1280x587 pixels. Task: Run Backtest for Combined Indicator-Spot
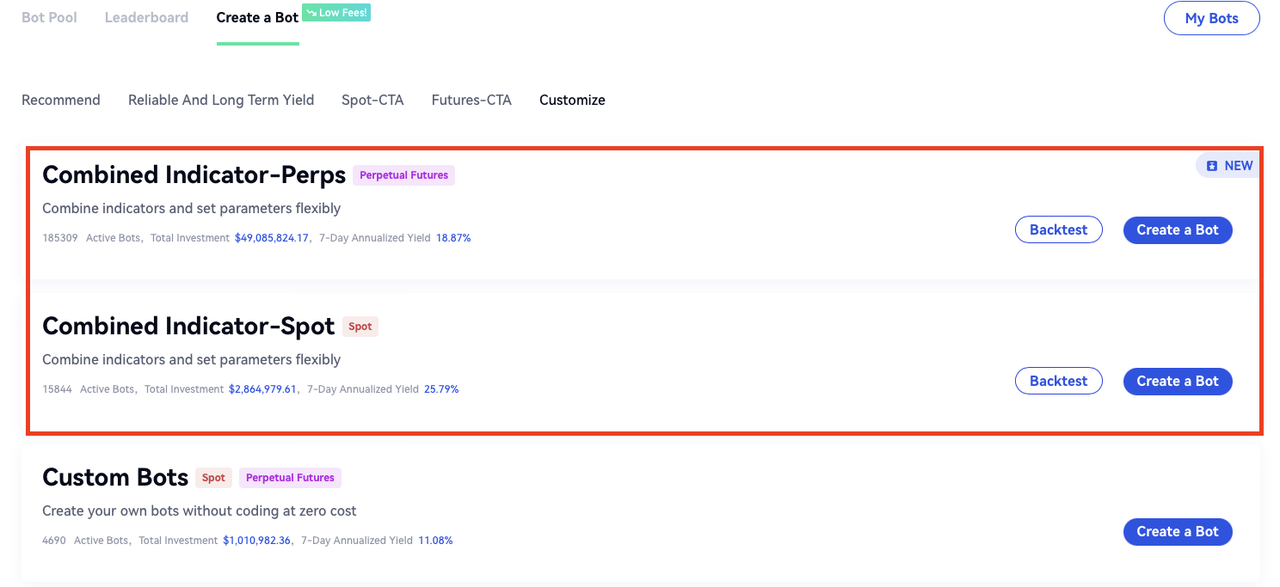pos(1058,381)
